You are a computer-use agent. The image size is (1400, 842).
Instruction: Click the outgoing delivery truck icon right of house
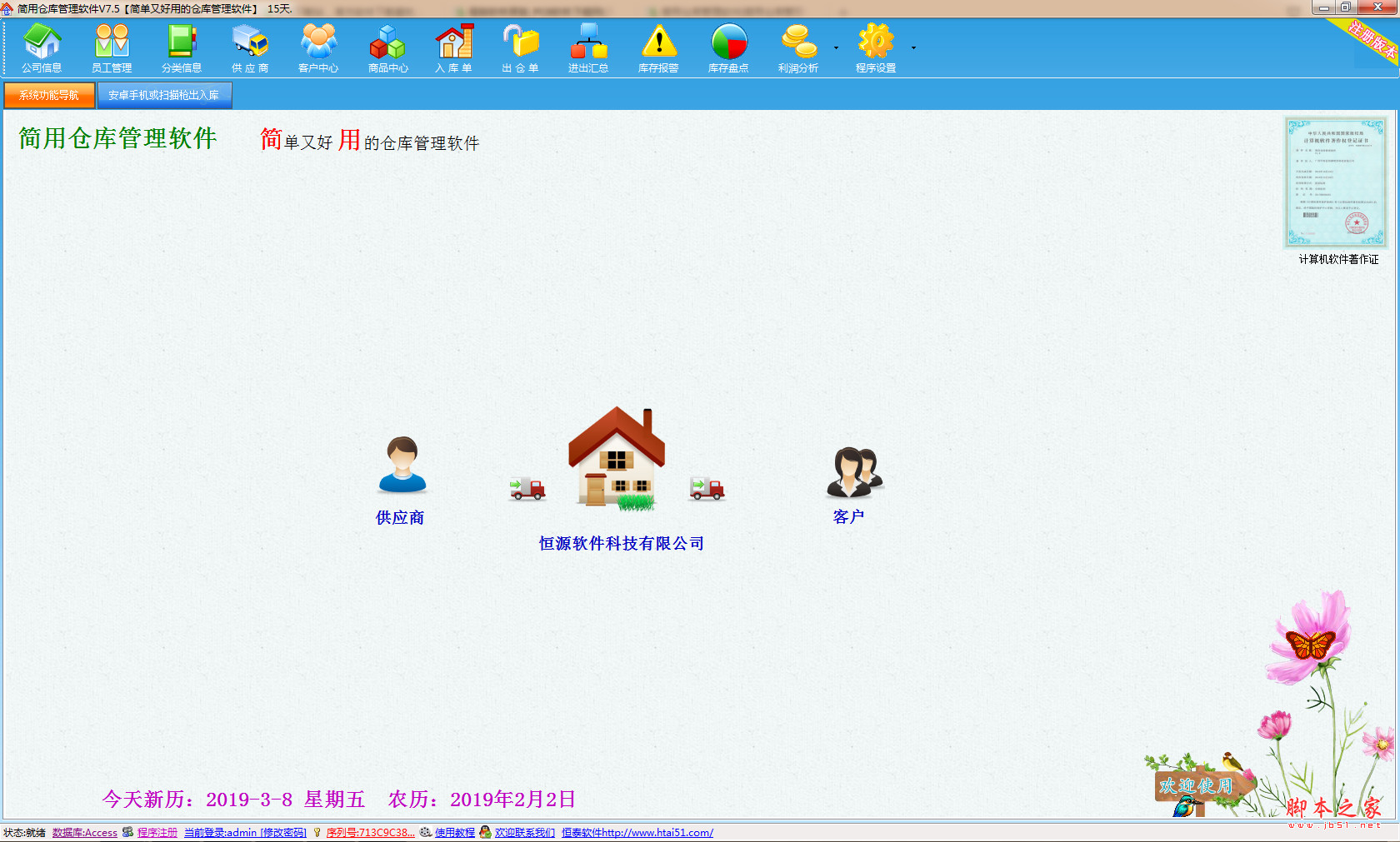(x=707, y=489)
